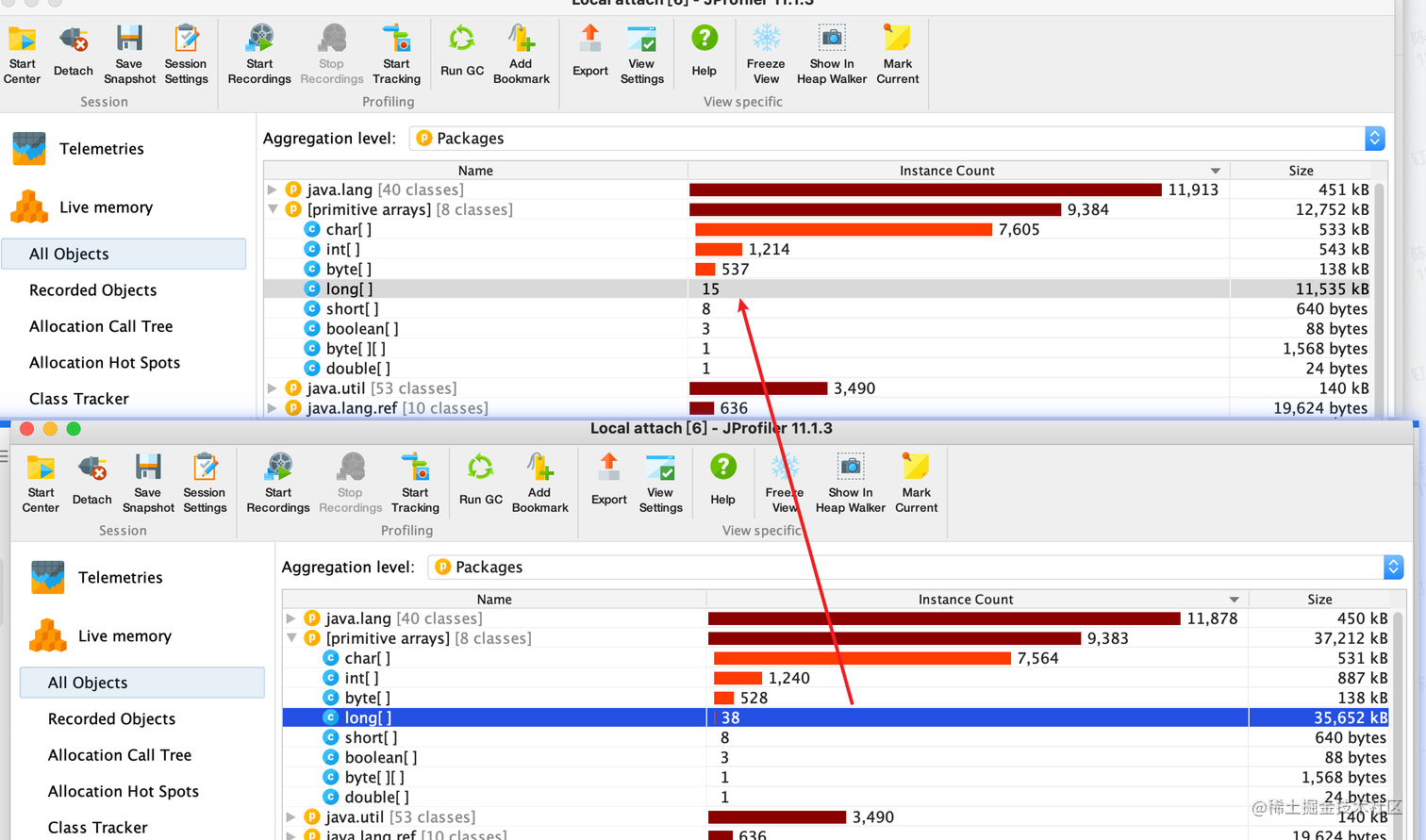Click Detach in the back window
Image resolution: width=1426 pixels, height=840 pixels.
(x=73, y=53)
